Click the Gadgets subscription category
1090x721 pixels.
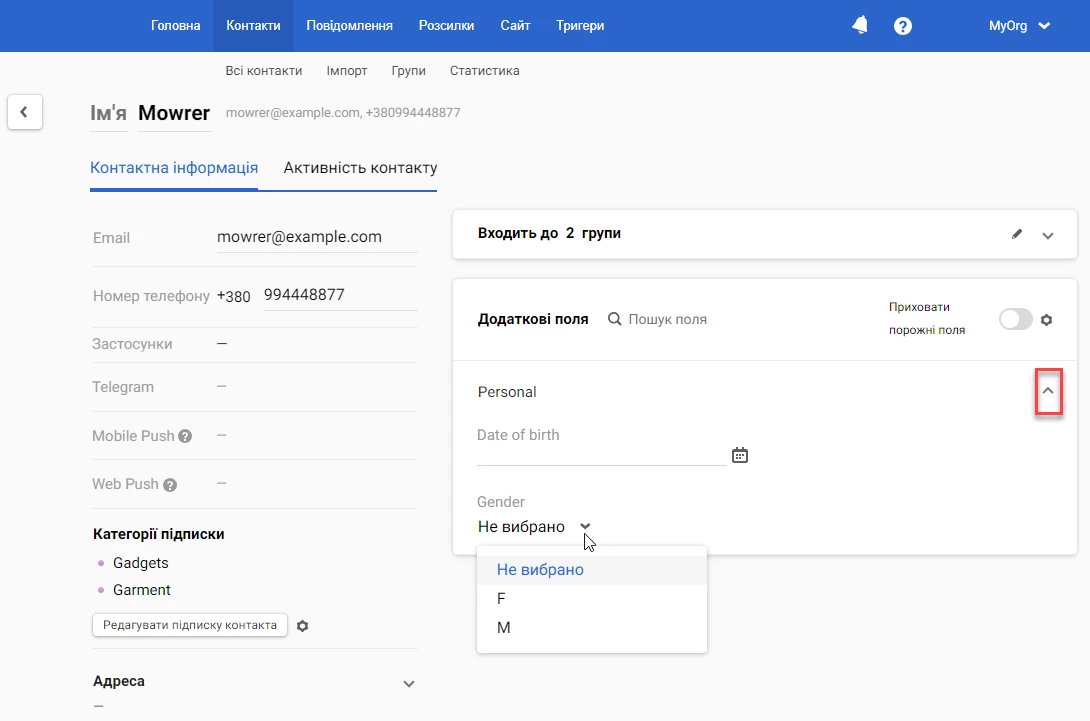point(140,563)
